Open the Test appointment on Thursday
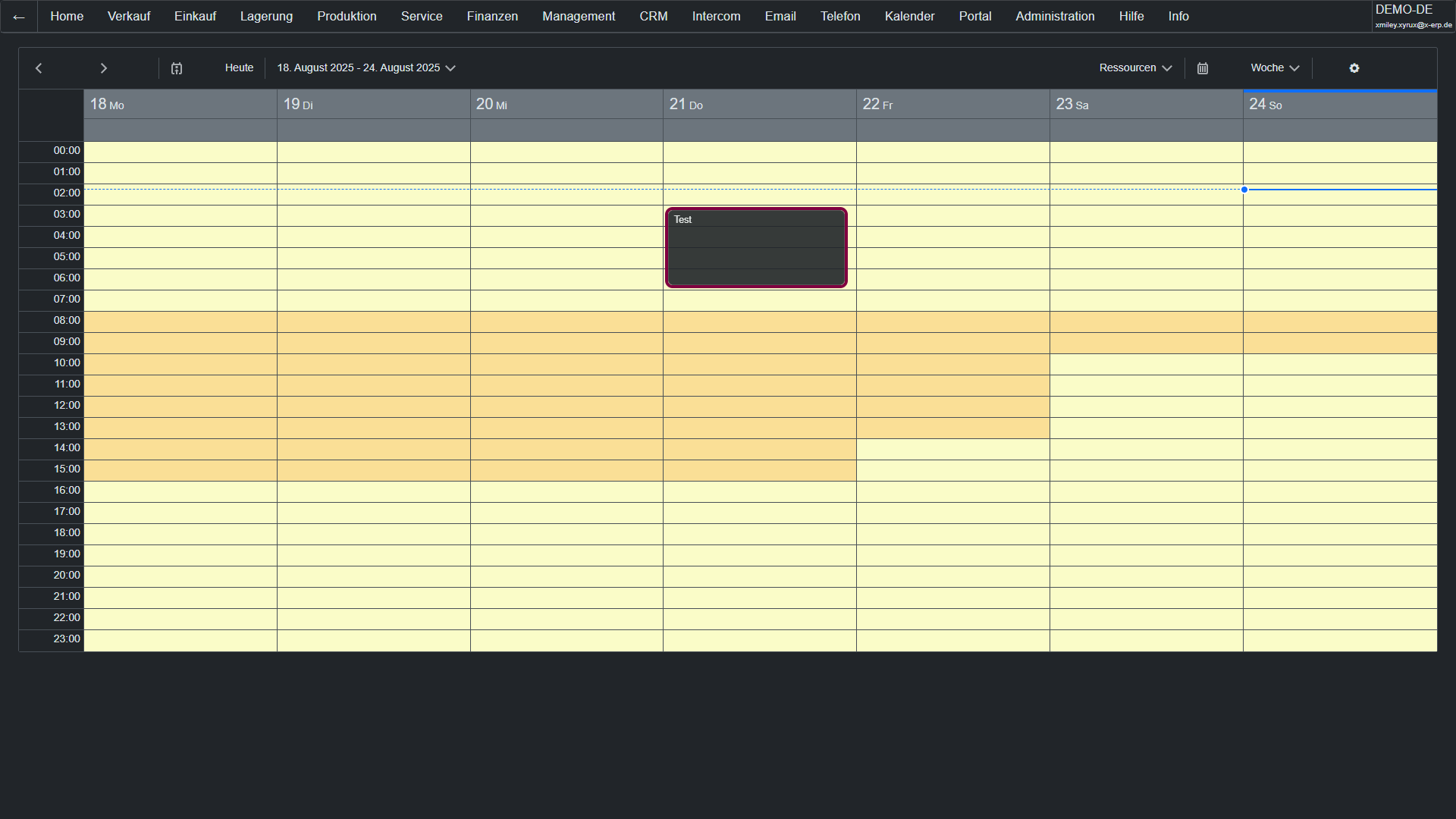1456x819 pixels. [x=756, y=248]
